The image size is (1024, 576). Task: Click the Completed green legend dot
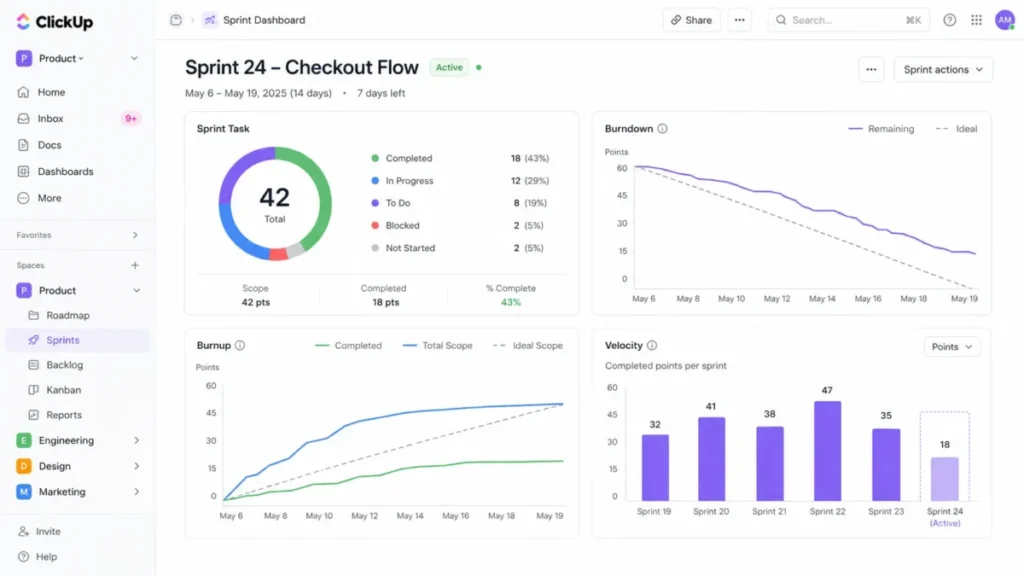click(x=375, y=158)
